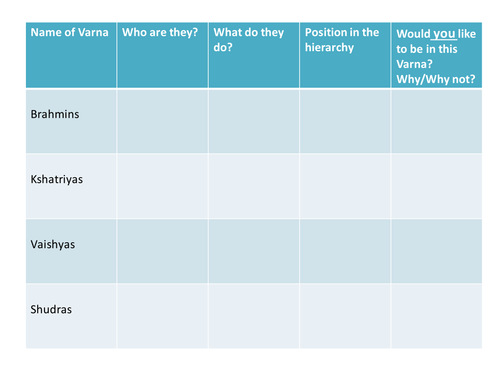
Task: Select the 'Who are they?' header cell
Action: [x=162, y=55]
